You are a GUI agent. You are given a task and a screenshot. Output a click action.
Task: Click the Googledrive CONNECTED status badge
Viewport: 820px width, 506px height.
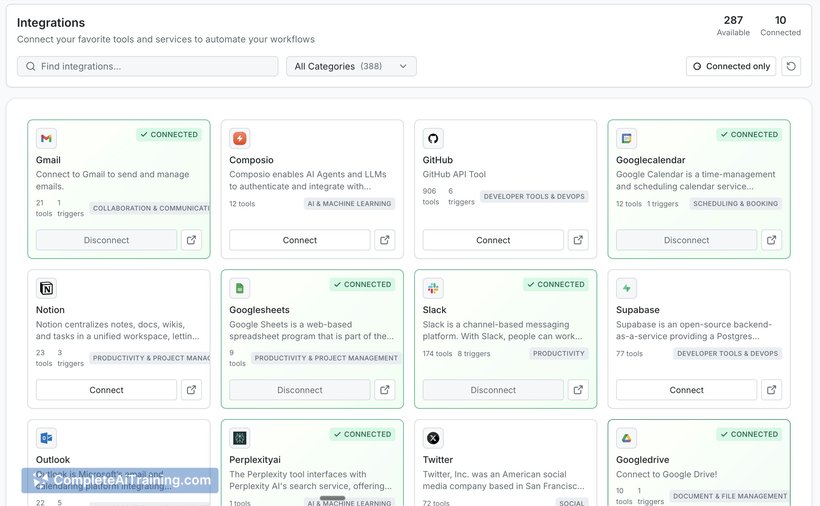point(749,434)
